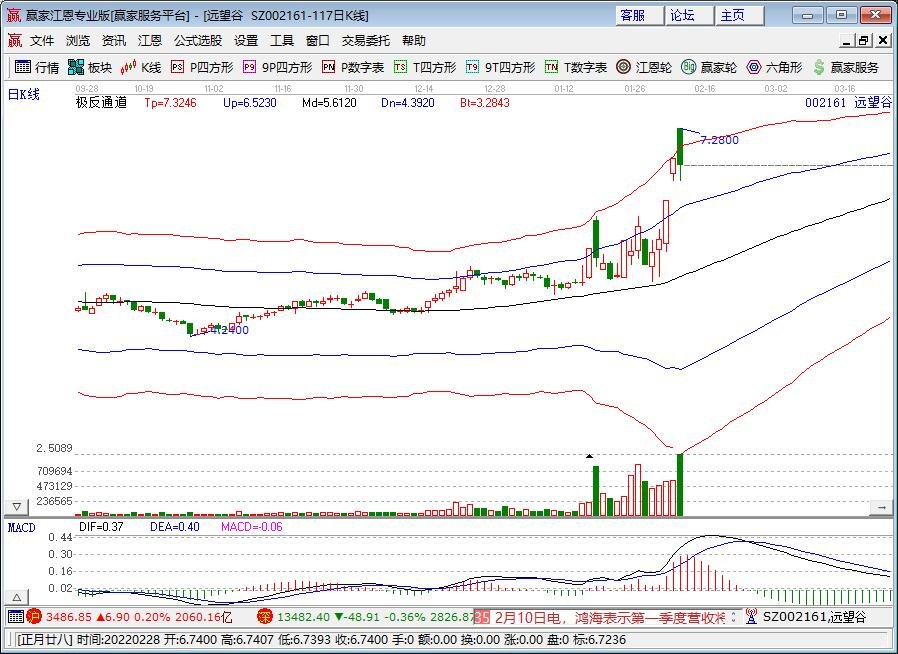The image size is (898, 654).
Task: Switch to the K线 candlestick chart
Action: click(x=141, y=67)
